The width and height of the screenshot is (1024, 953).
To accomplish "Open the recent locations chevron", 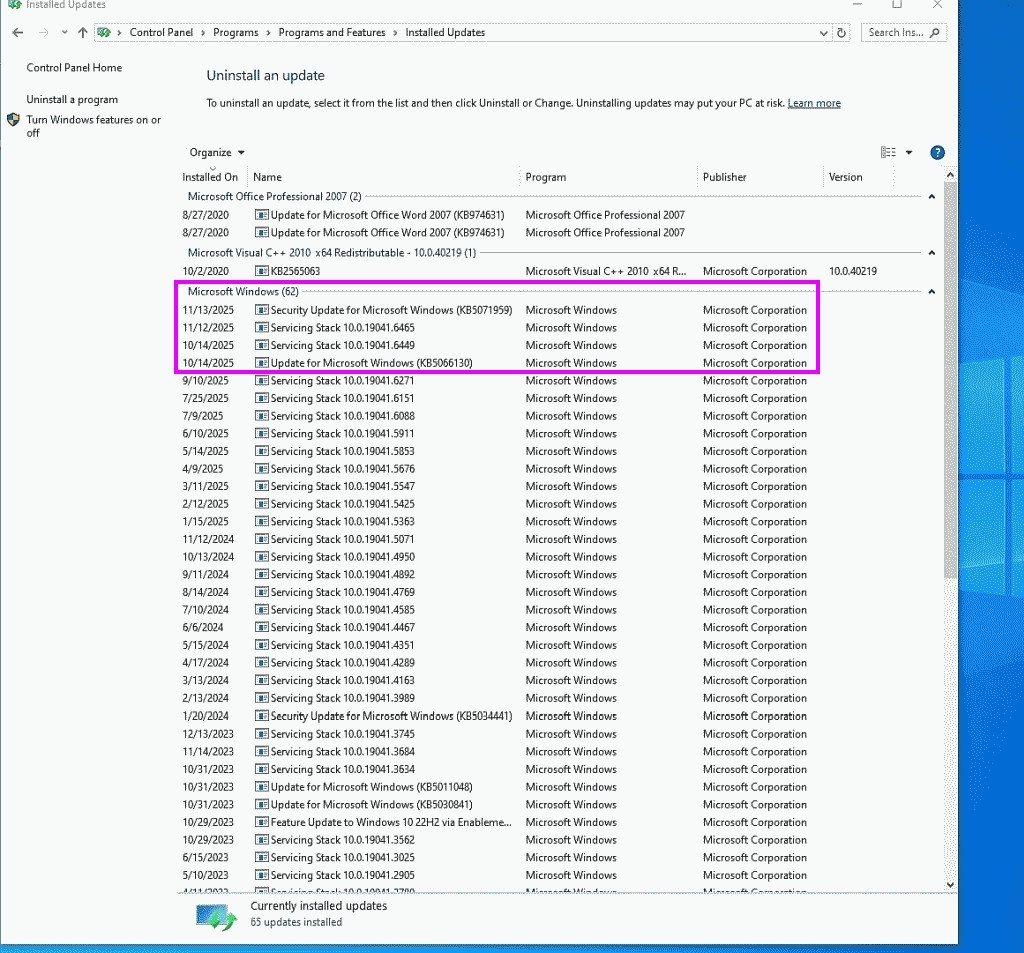I will (x=64, y=33).
